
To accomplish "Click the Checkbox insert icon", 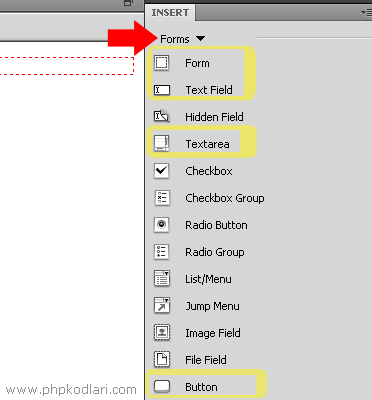I will tap(162, 171).
